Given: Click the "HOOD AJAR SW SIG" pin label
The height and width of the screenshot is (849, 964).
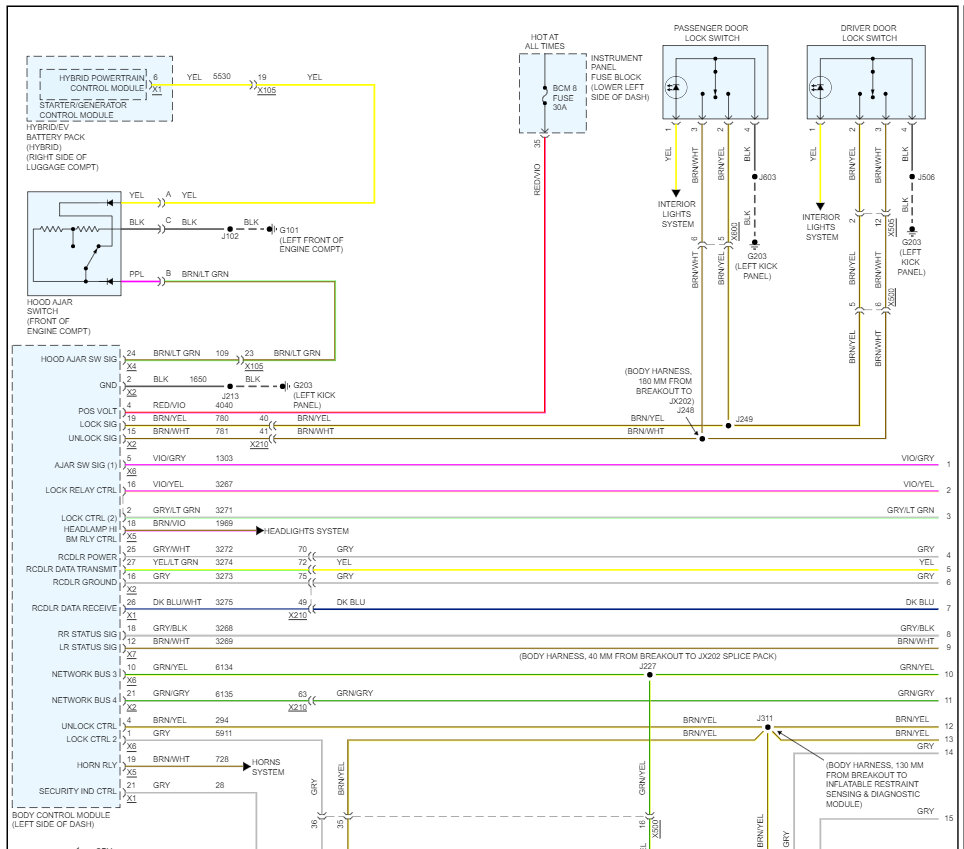Looking at the screenshot, I should (79, 359).
